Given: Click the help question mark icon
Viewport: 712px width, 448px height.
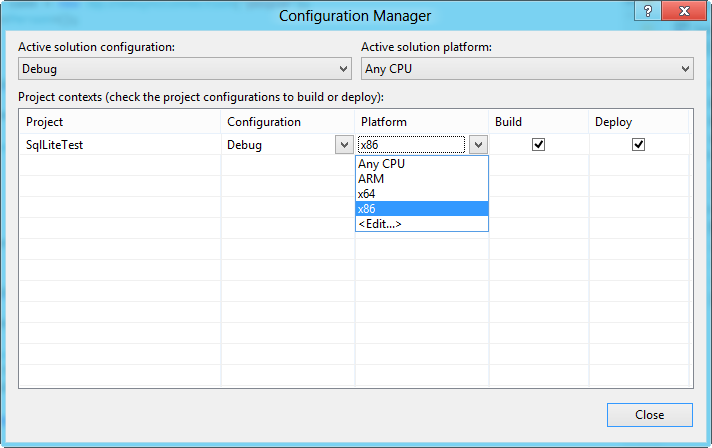Looking at the screenshot, I should click(x=649, y=11).
